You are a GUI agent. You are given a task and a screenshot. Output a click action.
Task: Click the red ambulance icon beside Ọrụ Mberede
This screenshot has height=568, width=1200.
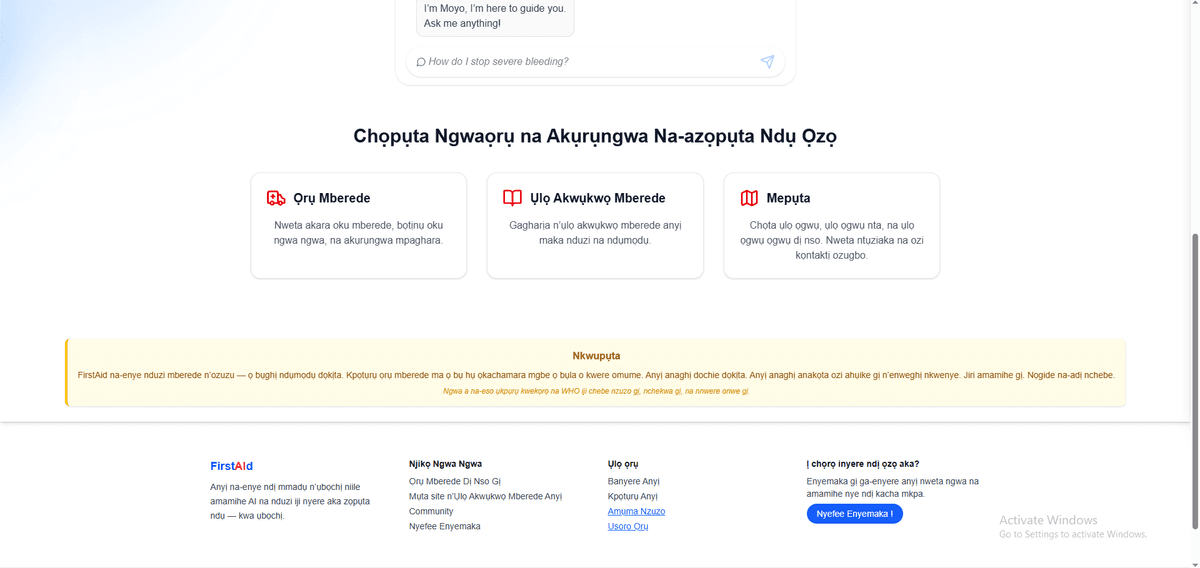click(x=276, y=198)
